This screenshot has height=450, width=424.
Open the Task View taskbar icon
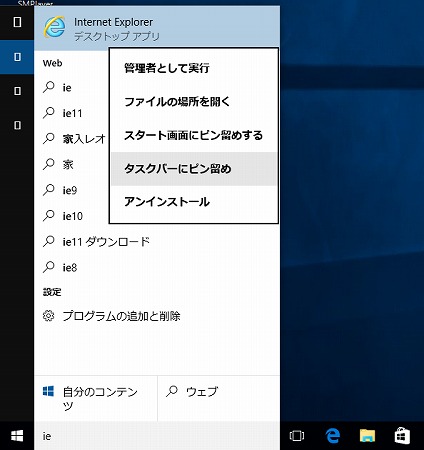click(x=297, y=436)
